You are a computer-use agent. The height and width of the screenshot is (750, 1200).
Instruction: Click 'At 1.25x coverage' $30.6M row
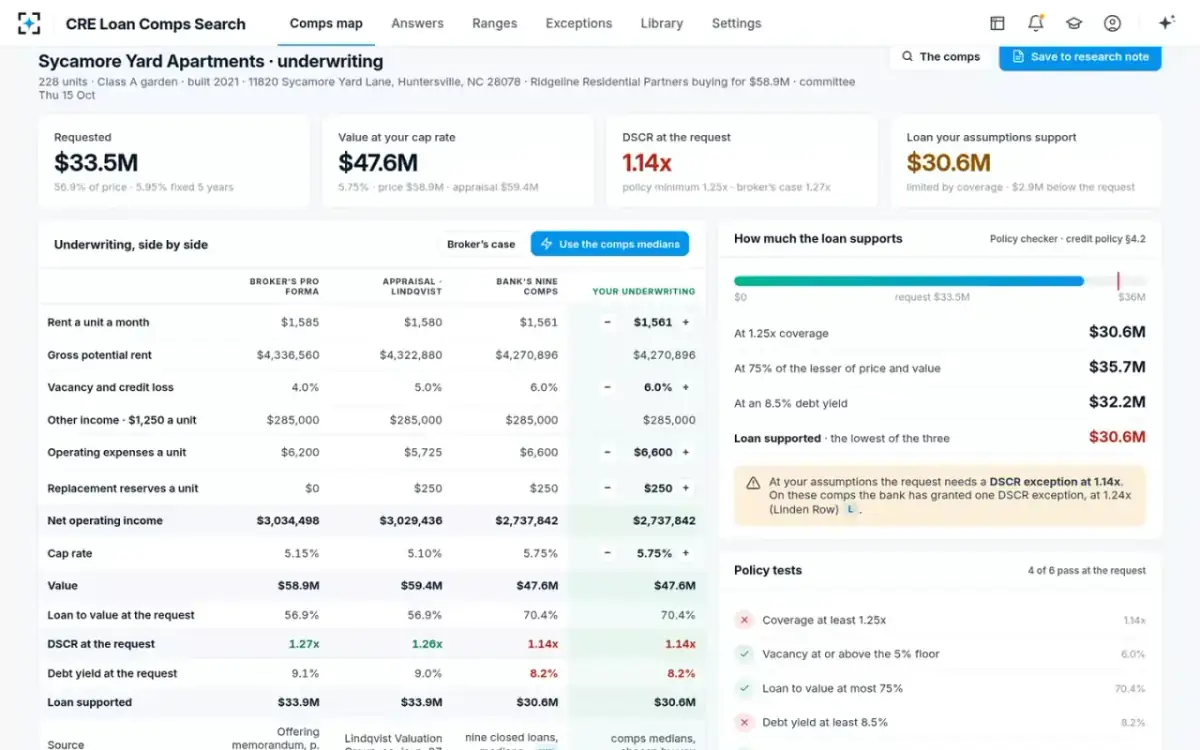coord(940,333)
